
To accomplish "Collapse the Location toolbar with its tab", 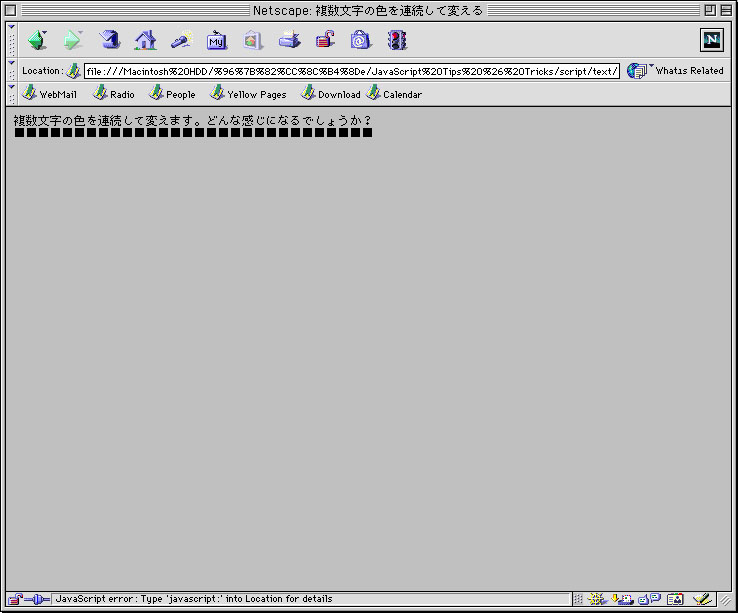I will [x=12, y=71].
